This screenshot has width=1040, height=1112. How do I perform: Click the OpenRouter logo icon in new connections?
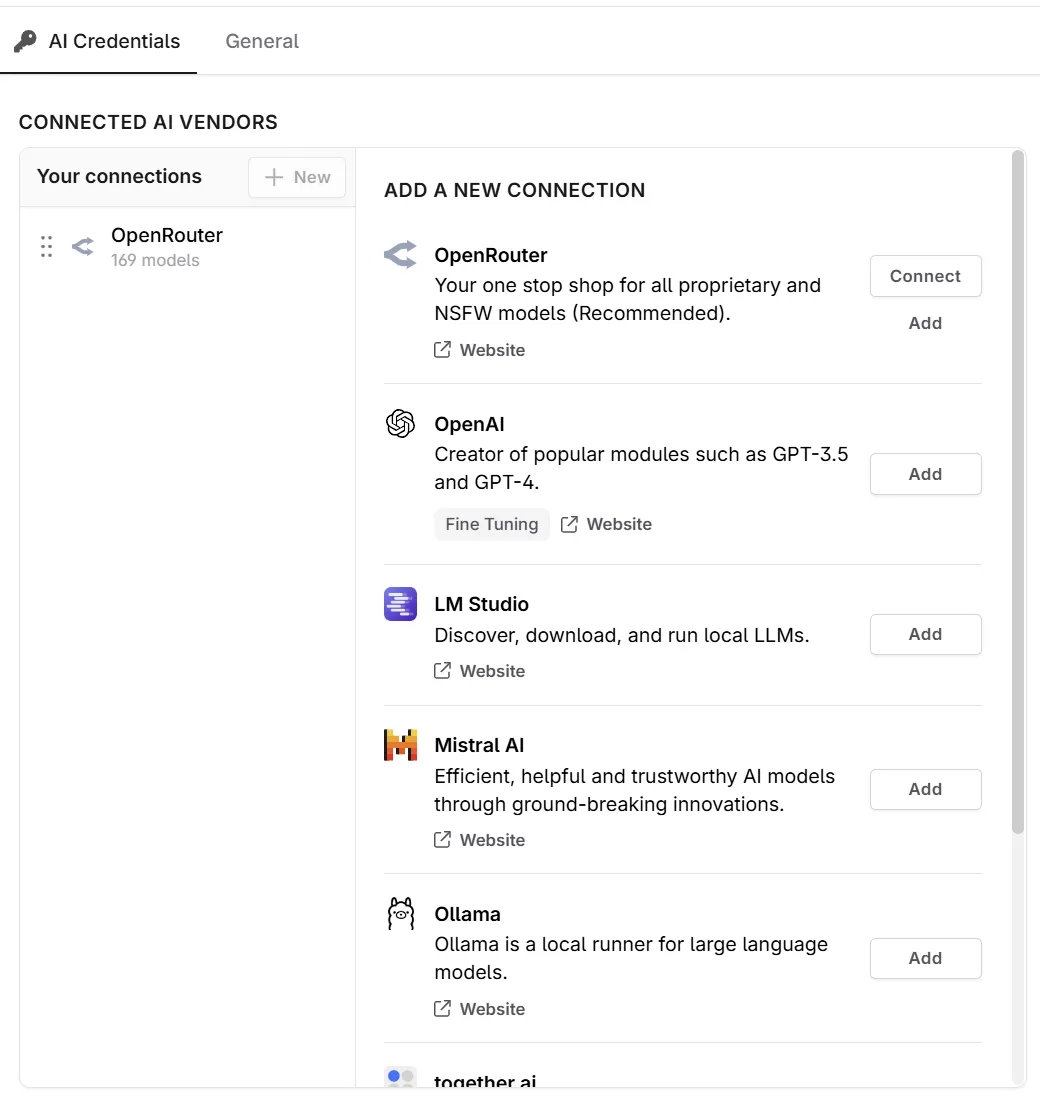400,255
